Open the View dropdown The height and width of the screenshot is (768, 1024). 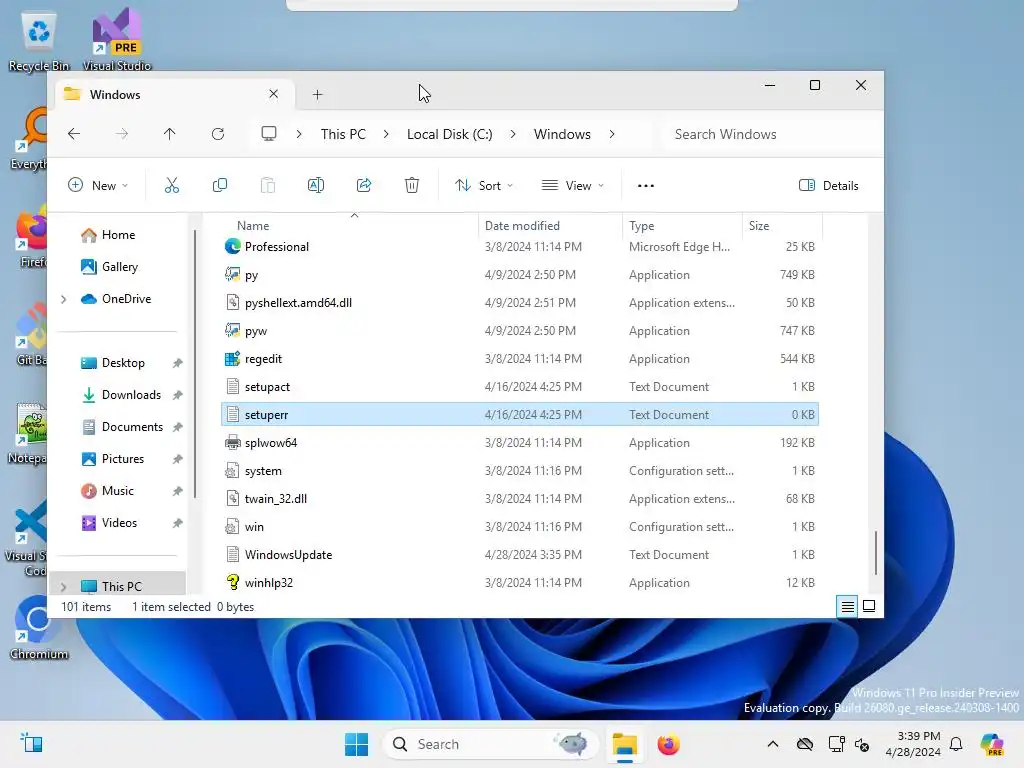coord(573,185)
